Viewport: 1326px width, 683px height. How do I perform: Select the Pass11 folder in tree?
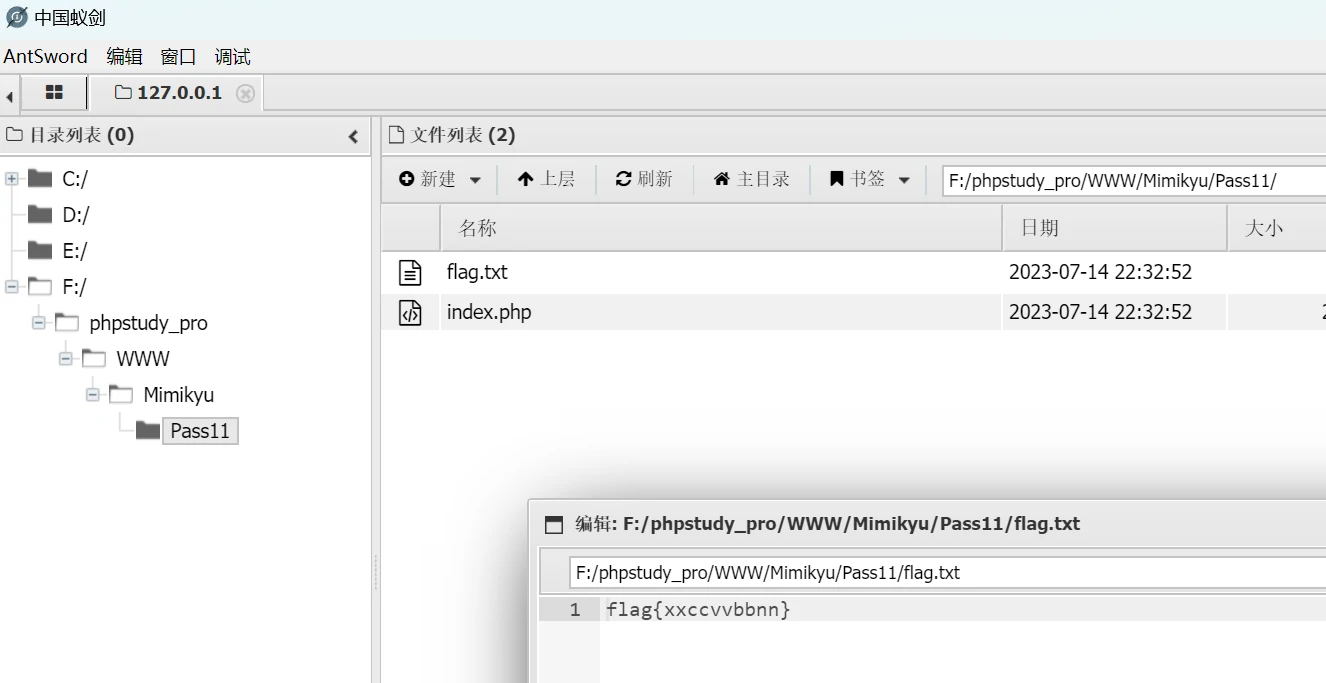[x=200, y=431]
